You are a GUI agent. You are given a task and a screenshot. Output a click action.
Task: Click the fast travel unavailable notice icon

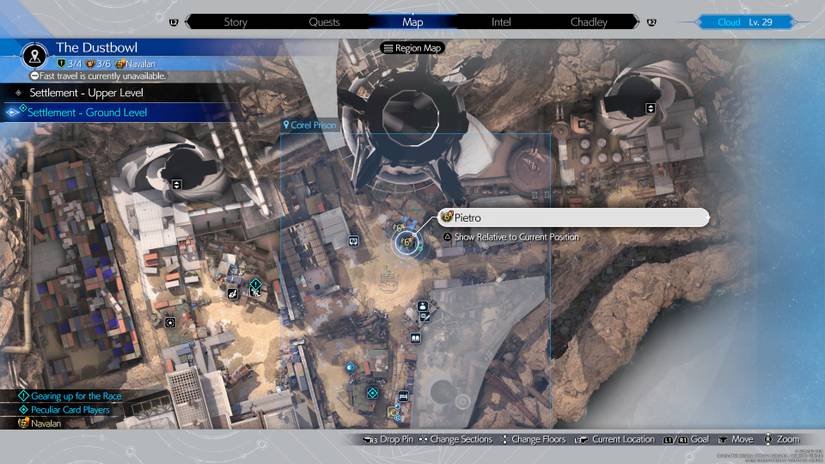pyautogui.click(x=34, y=76)
